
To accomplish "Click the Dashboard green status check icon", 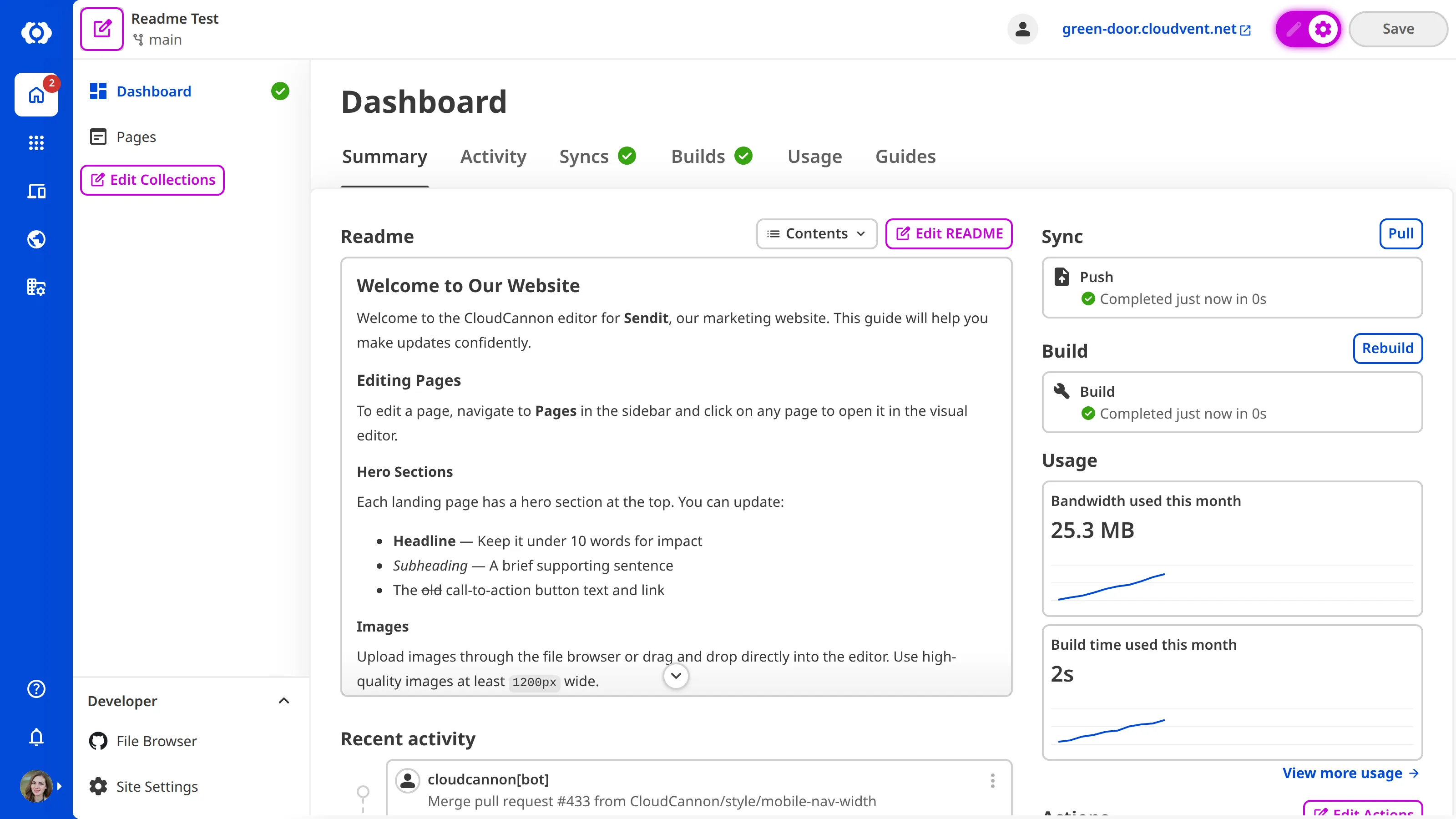I will pyautogui.click(x=280, y=91).
